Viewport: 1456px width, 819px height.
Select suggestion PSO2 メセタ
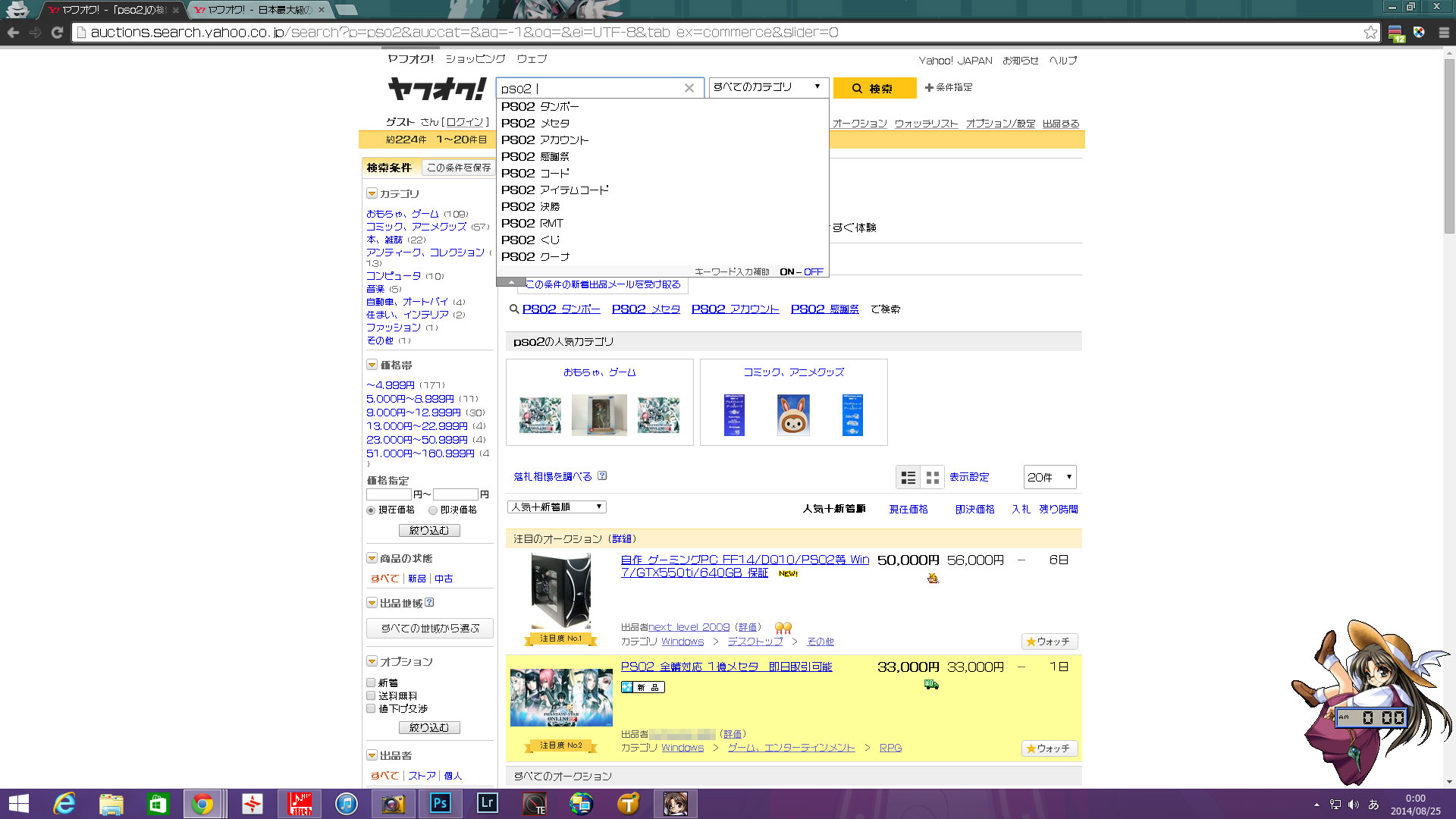[662, 123]
